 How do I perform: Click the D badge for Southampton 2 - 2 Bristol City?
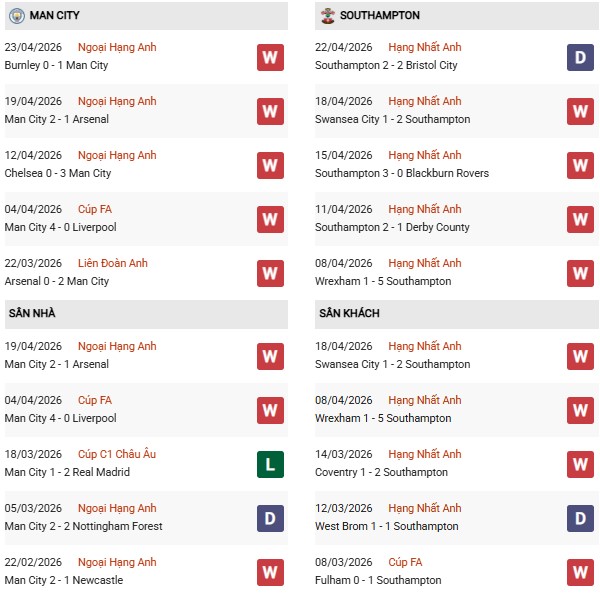coord(580,57)
